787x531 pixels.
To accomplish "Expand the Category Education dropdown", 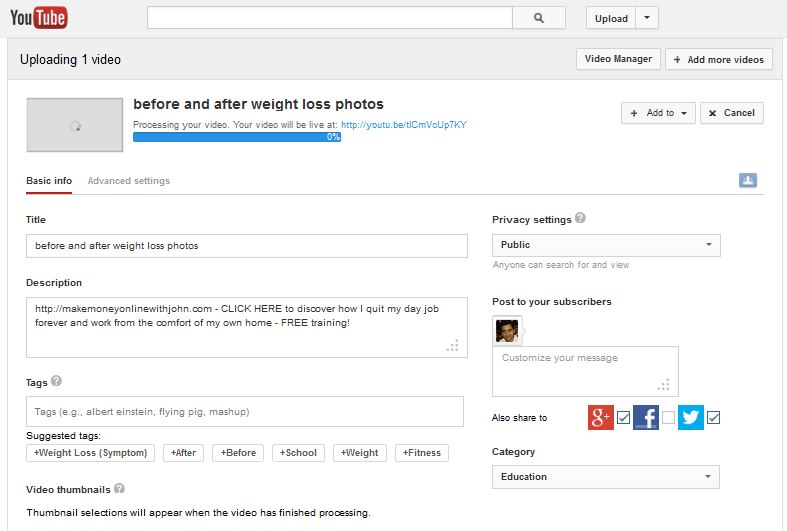I will (x=605, y=477).
